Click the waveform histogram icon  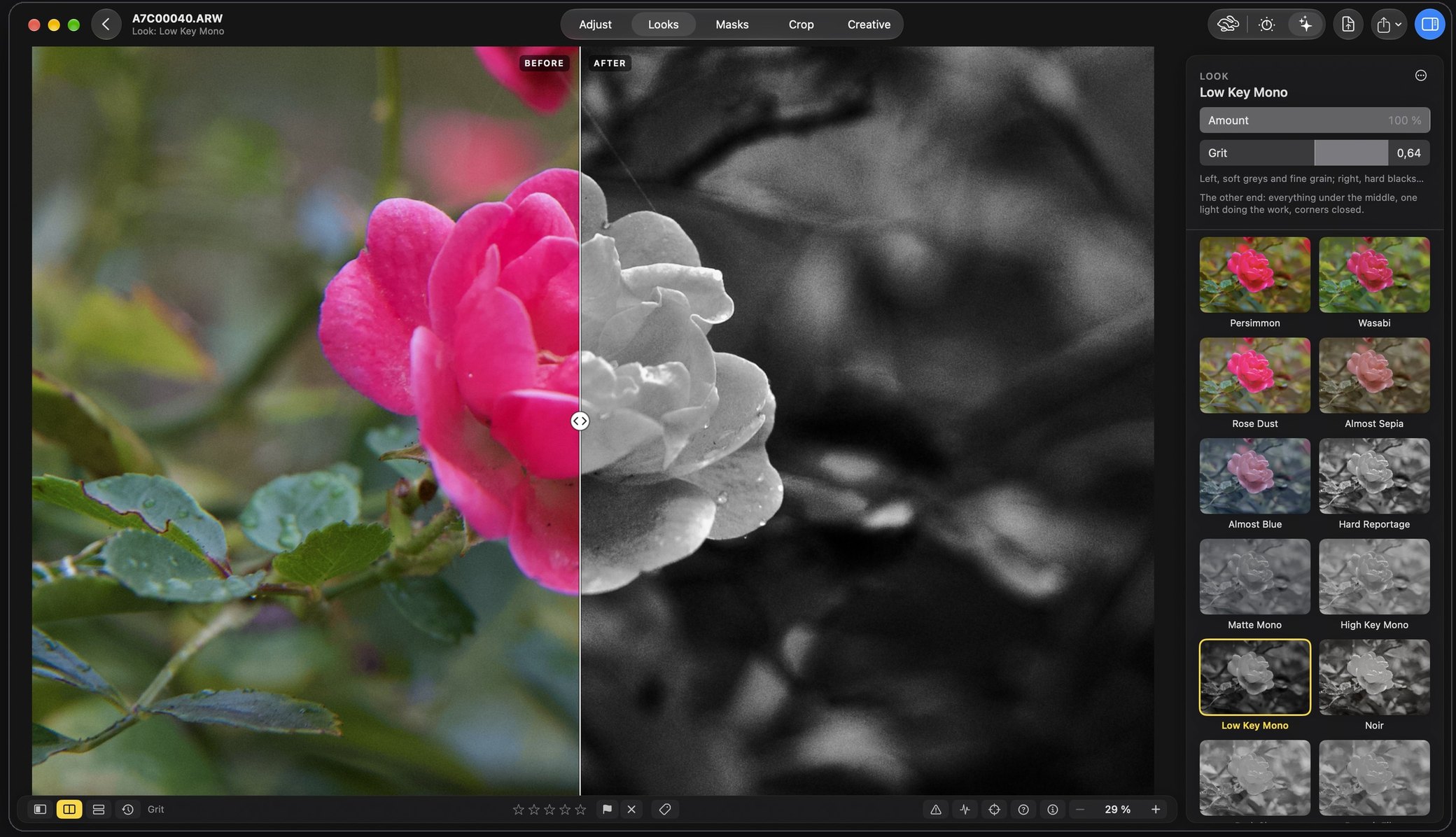(965, 809)
